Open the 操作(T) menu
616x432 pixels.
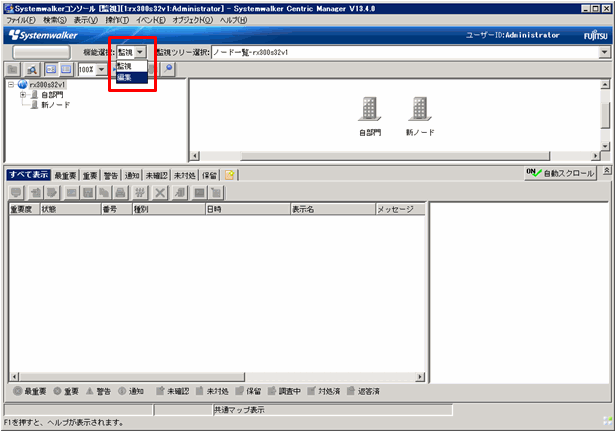[x=117, y=20]
